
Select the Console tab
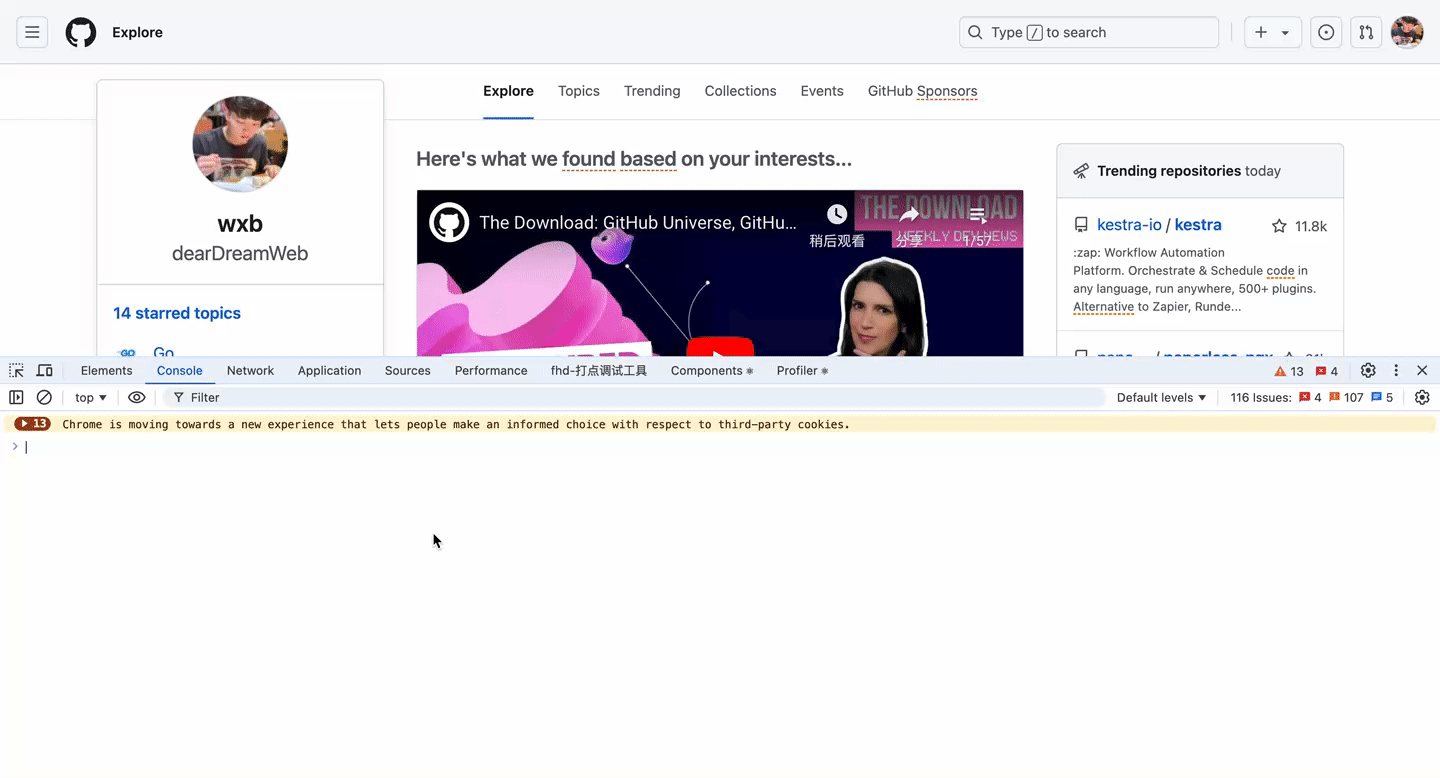179,370
